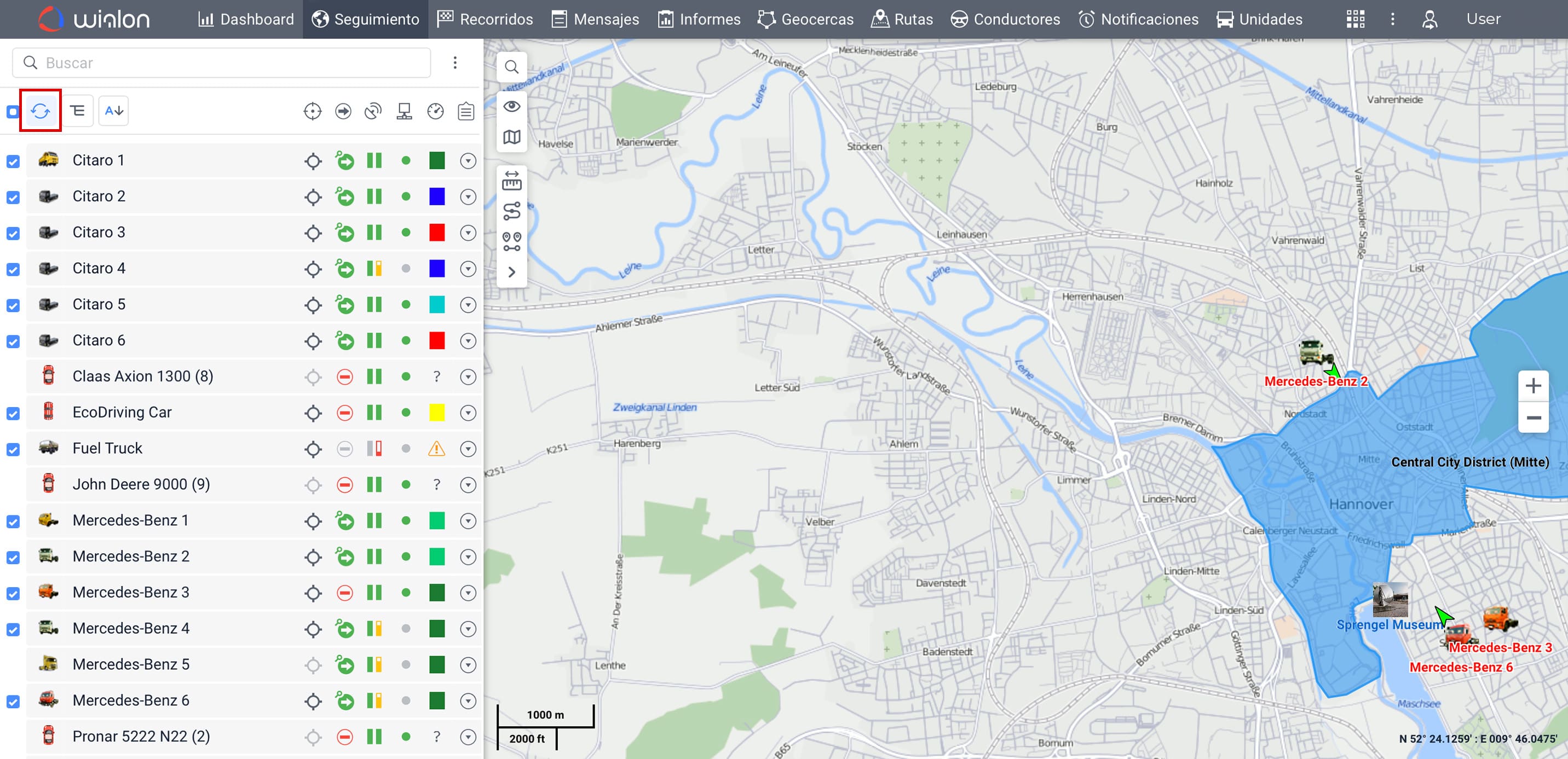Click the yellow color swatch for EcoDriving Car
The image size is (1568, 759).
point(436,413)
